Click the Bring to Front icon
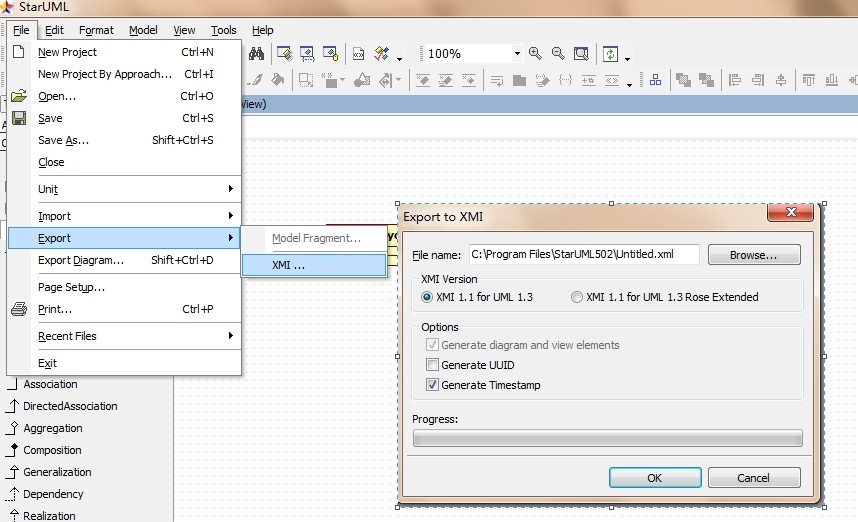This screenshot has height=522, width=858. [x=683, y=80]
